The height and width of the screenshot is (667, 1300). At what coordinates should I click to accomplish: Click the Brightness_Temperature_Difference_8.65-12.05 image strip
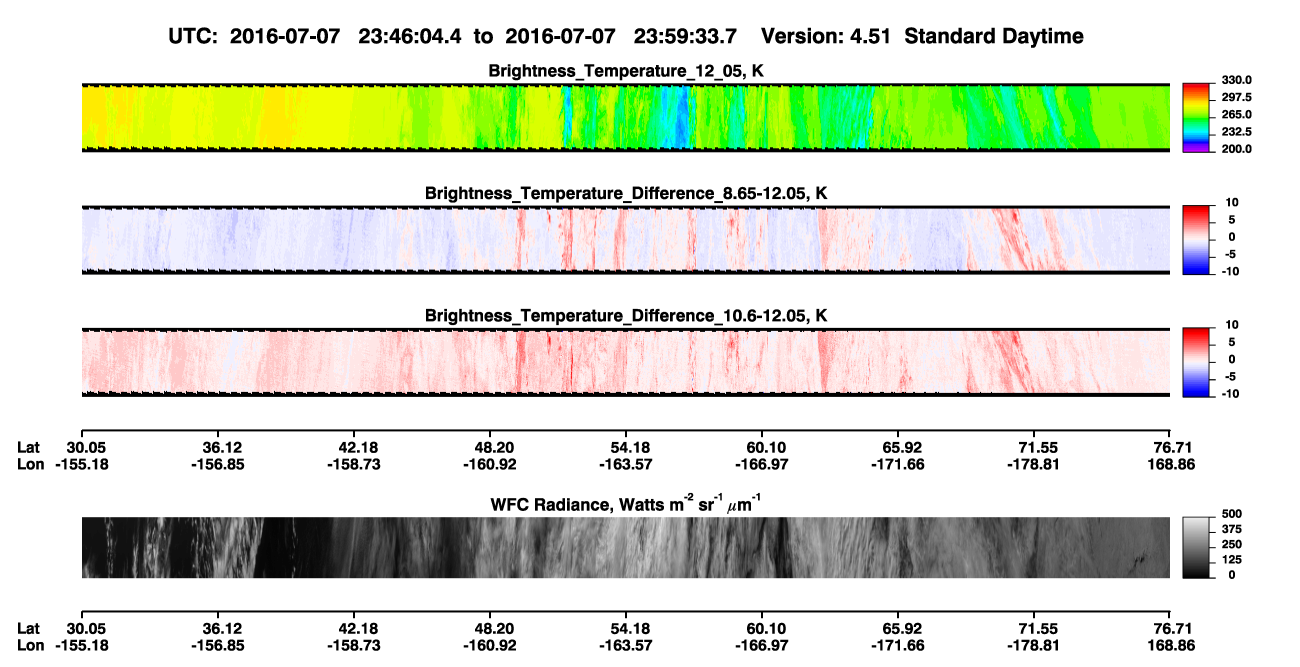click(x=625, y=240)
